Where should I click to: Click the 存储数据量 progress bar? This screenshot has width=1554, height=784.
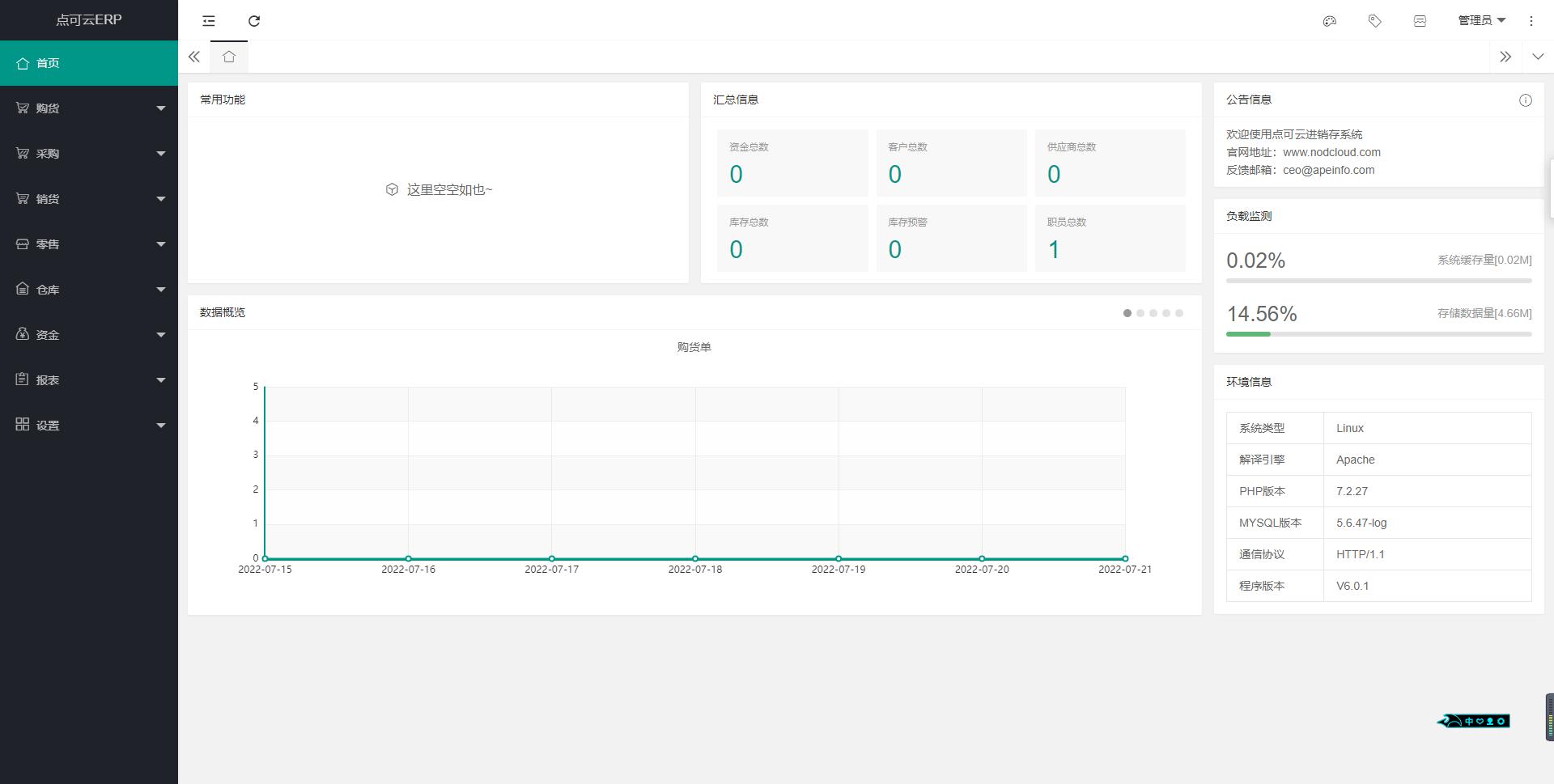point(1378,333)
